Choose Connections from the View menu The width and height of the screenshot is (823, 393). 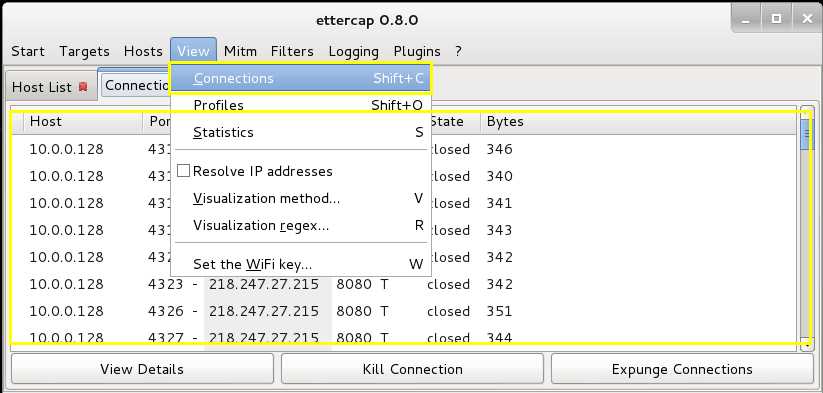tap(300, 78)
